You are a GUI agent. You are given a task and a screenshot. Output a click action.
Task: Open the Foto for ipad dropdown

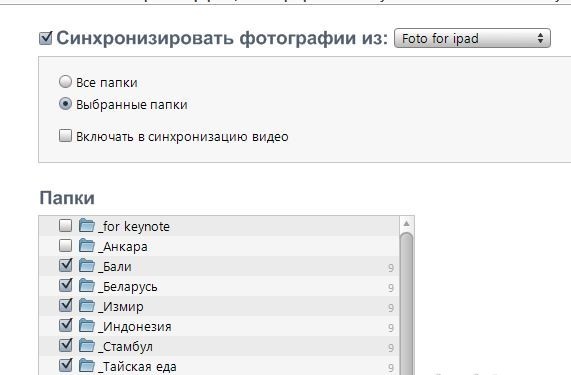pyautogui.click(x=472, y=38)
